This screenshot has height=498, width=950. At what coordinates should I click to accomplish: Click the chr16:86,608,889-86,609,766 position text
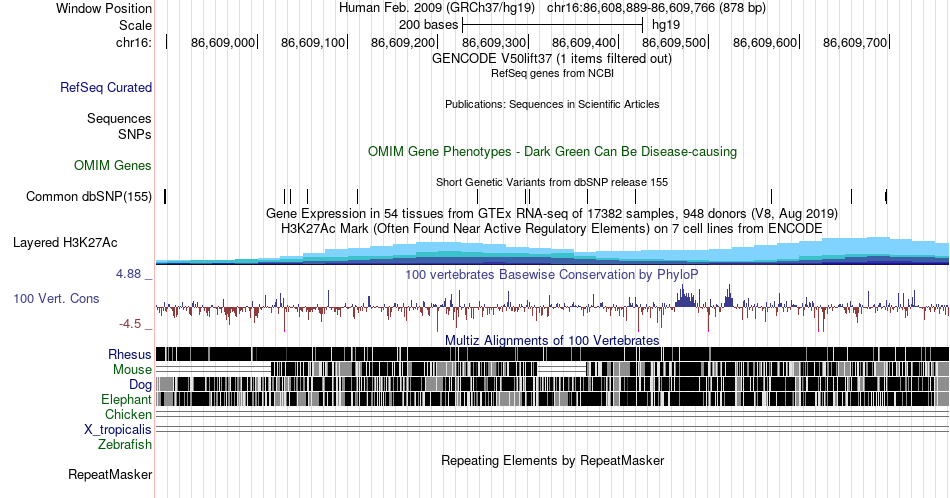click(656, 8)
